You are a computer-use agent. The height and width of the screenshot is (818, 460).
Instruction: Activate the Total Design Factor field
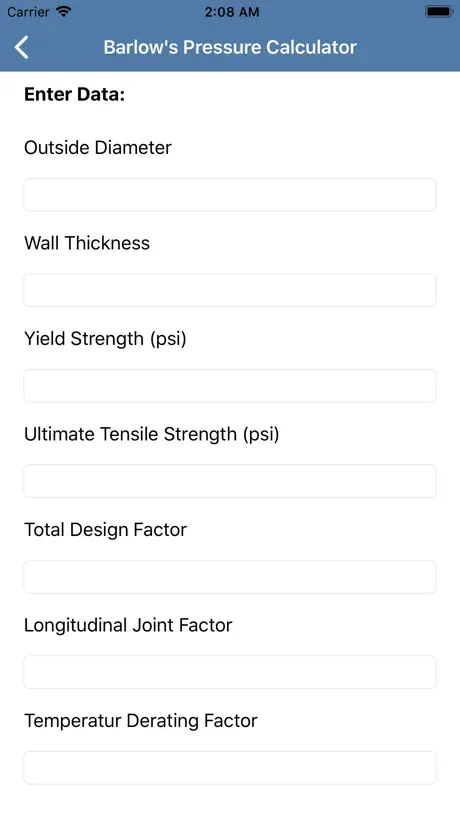click(230, 577)
